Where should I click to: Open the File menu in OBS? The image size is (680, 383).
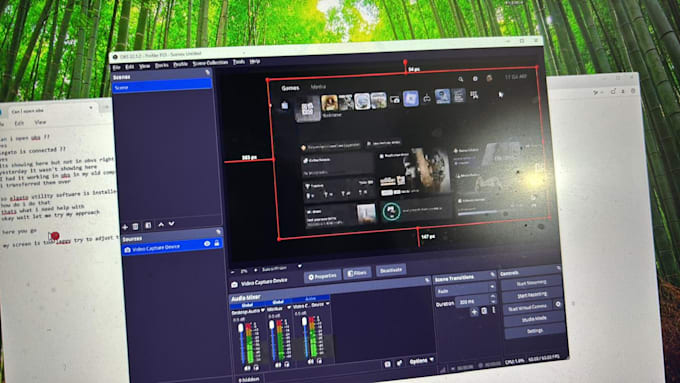click(x=117, y=68)
